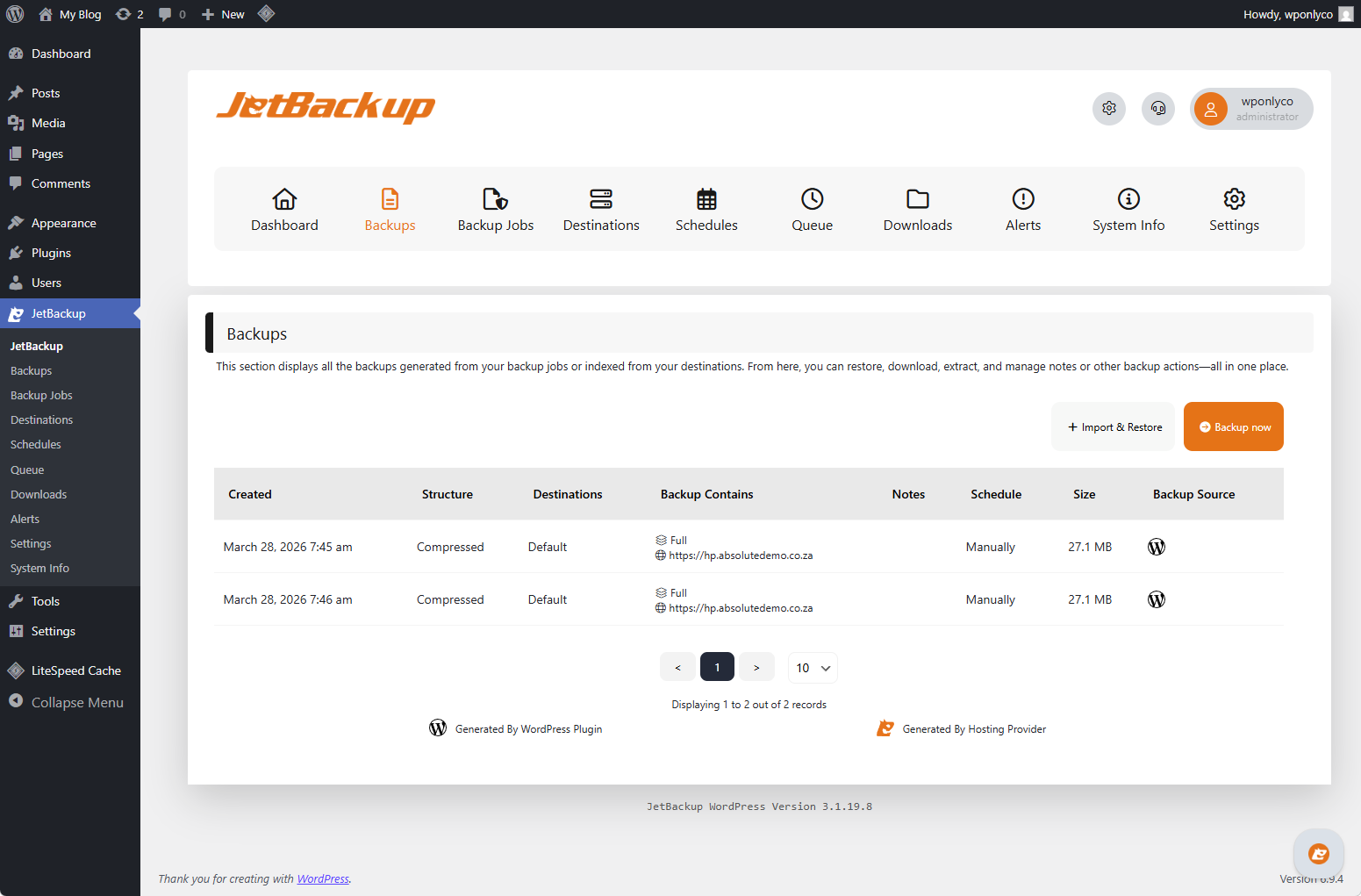Screen dimensions: 1361x896
Task: Click the orange user avatar icon
Action: pyautogui.click(x=1211, y=109)
